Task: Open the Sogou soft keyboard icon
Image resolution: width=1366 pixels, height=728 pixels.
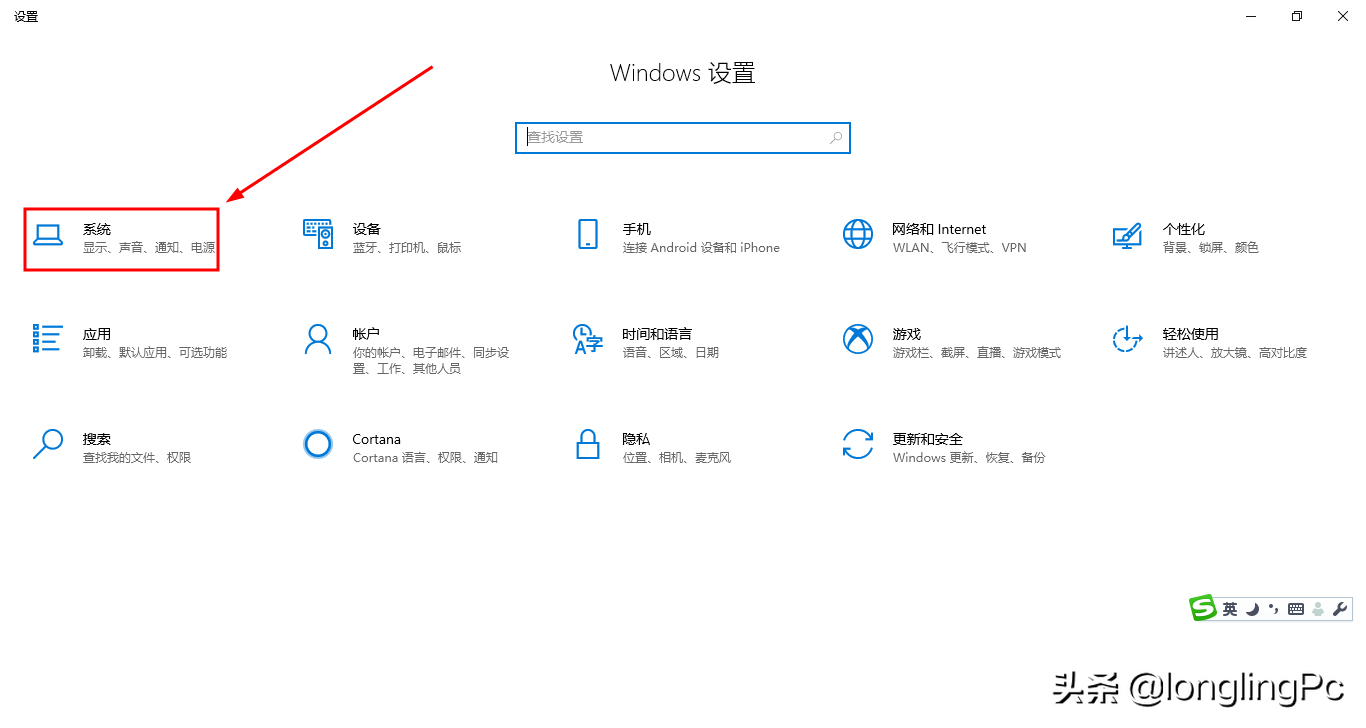Action: tap(1296, 608)
